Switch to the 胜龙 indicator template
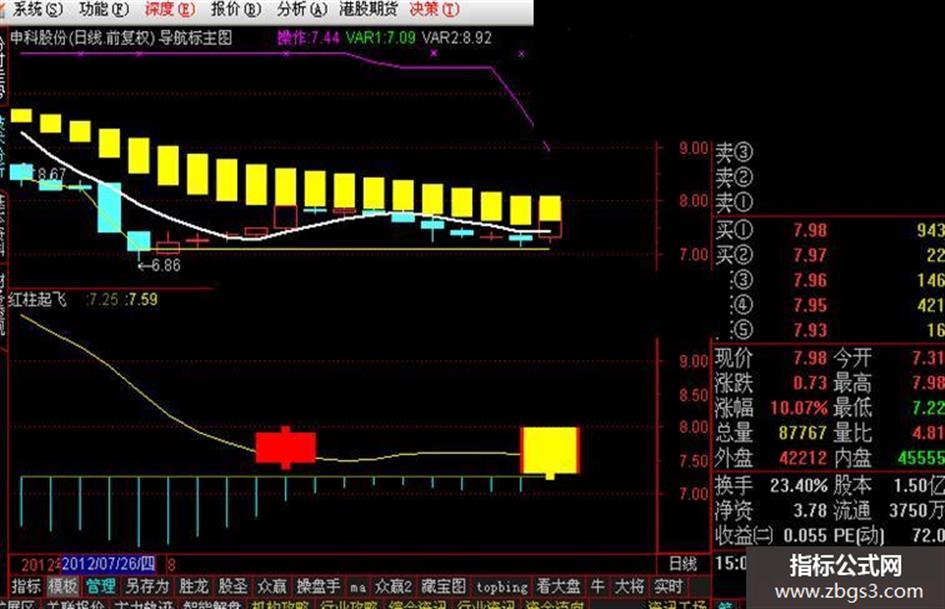 click(193, 586)
